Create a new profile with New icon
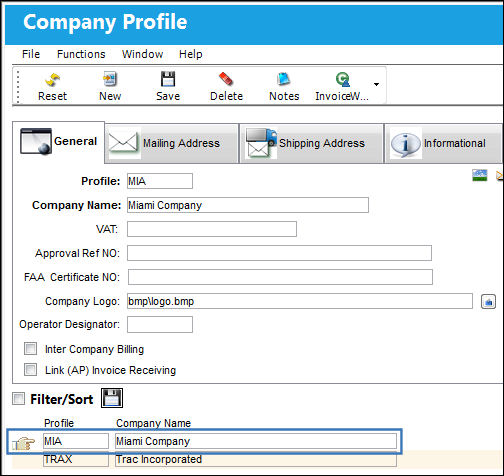 110,79
